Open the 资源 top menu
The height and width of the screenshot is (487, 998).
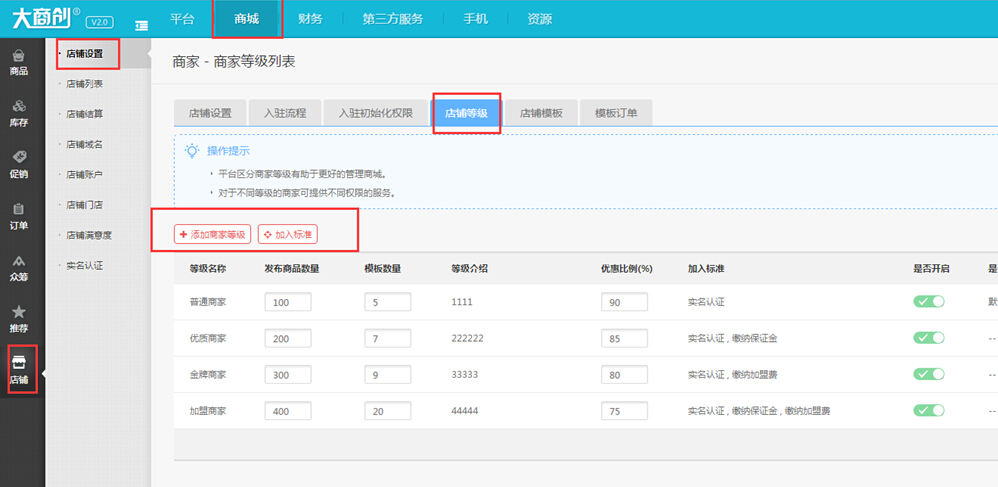pyautogui.click(x=539, y=19)
